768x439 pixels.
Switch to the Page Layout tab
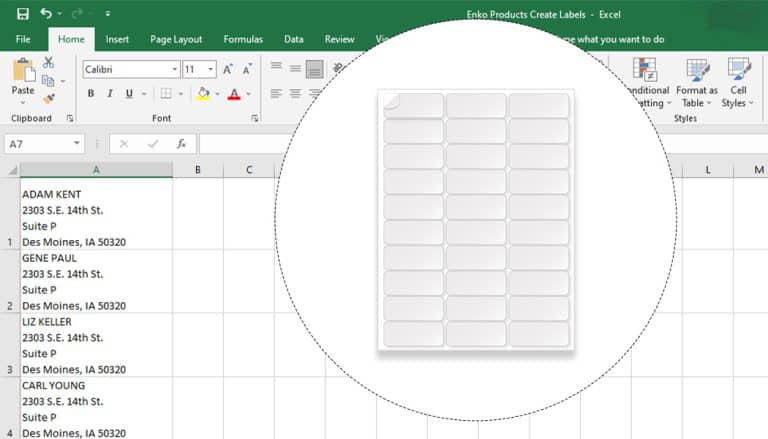point(176,40)
